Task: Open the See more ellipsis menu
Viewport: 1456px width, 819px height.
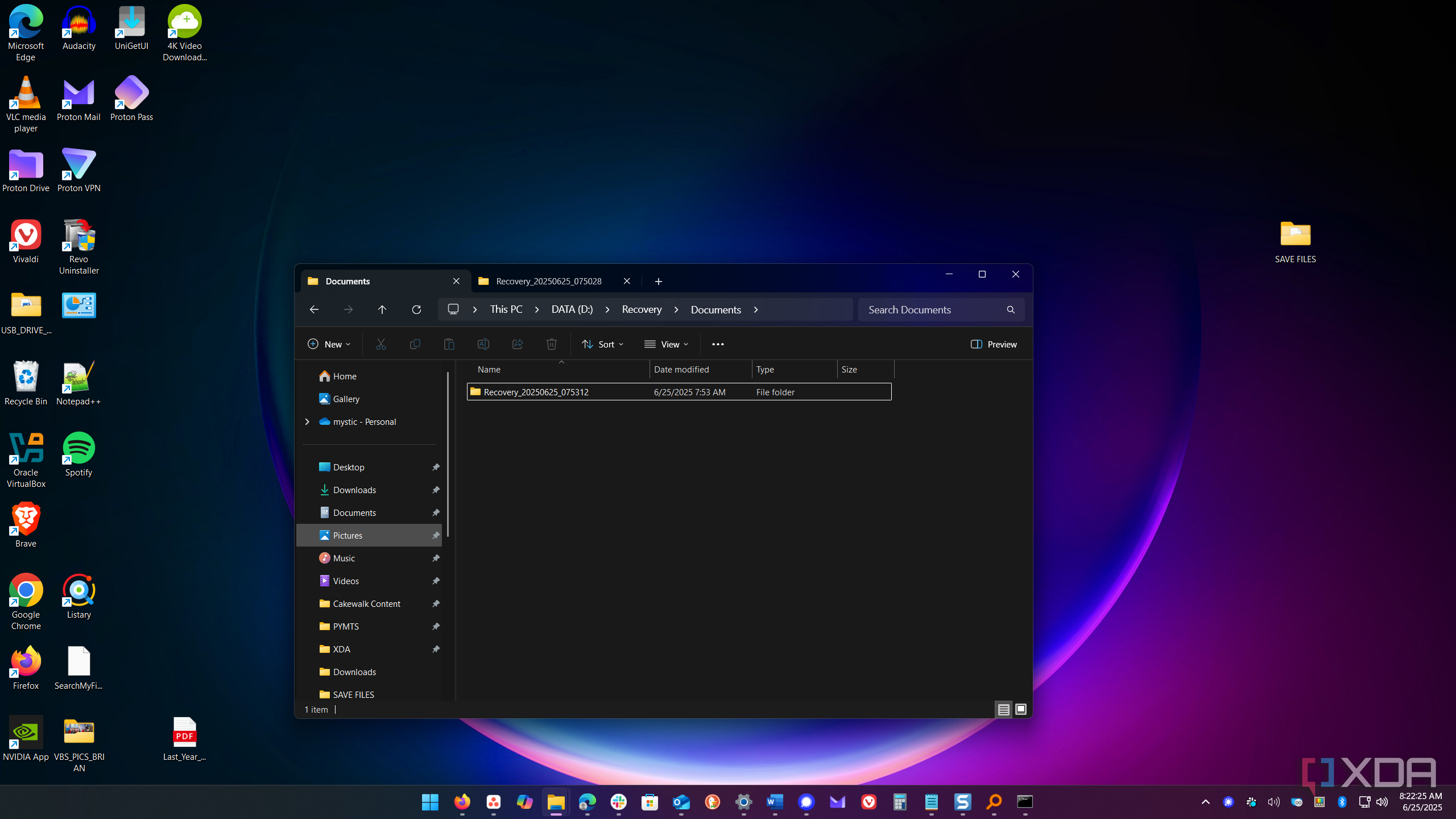Action: 718,344
